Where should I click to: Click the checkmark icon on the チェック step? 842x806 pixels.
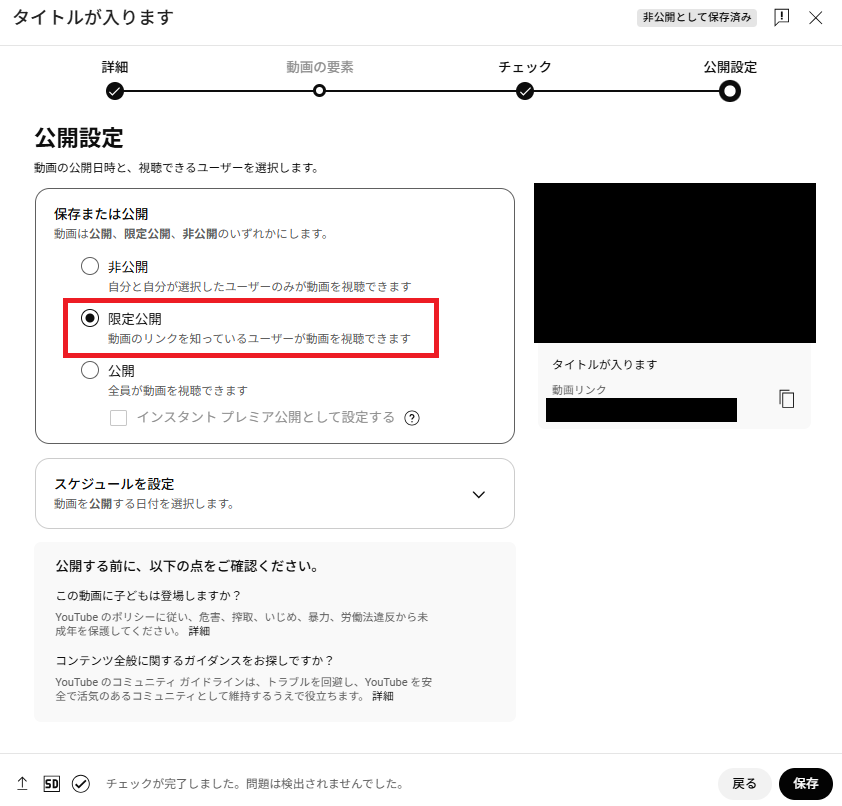pos(526,91)
